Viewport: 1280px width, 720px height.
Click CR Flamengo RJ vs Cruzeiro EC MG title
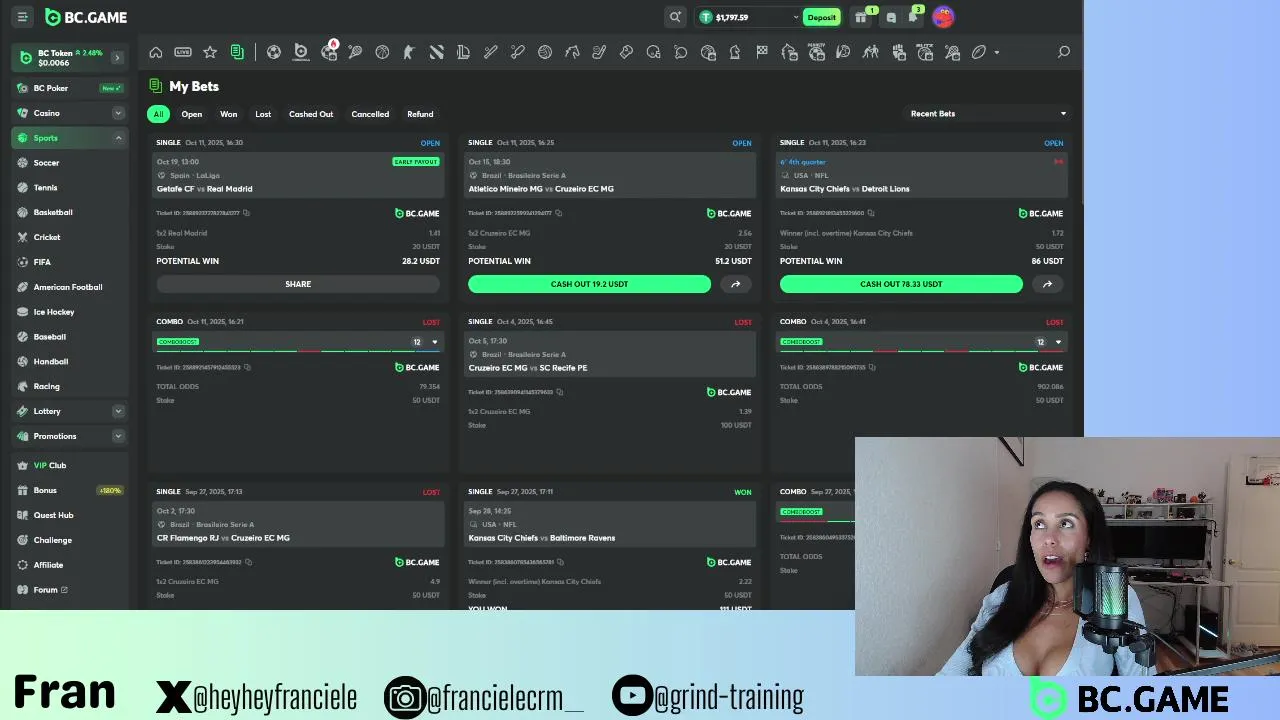point(223,538)
